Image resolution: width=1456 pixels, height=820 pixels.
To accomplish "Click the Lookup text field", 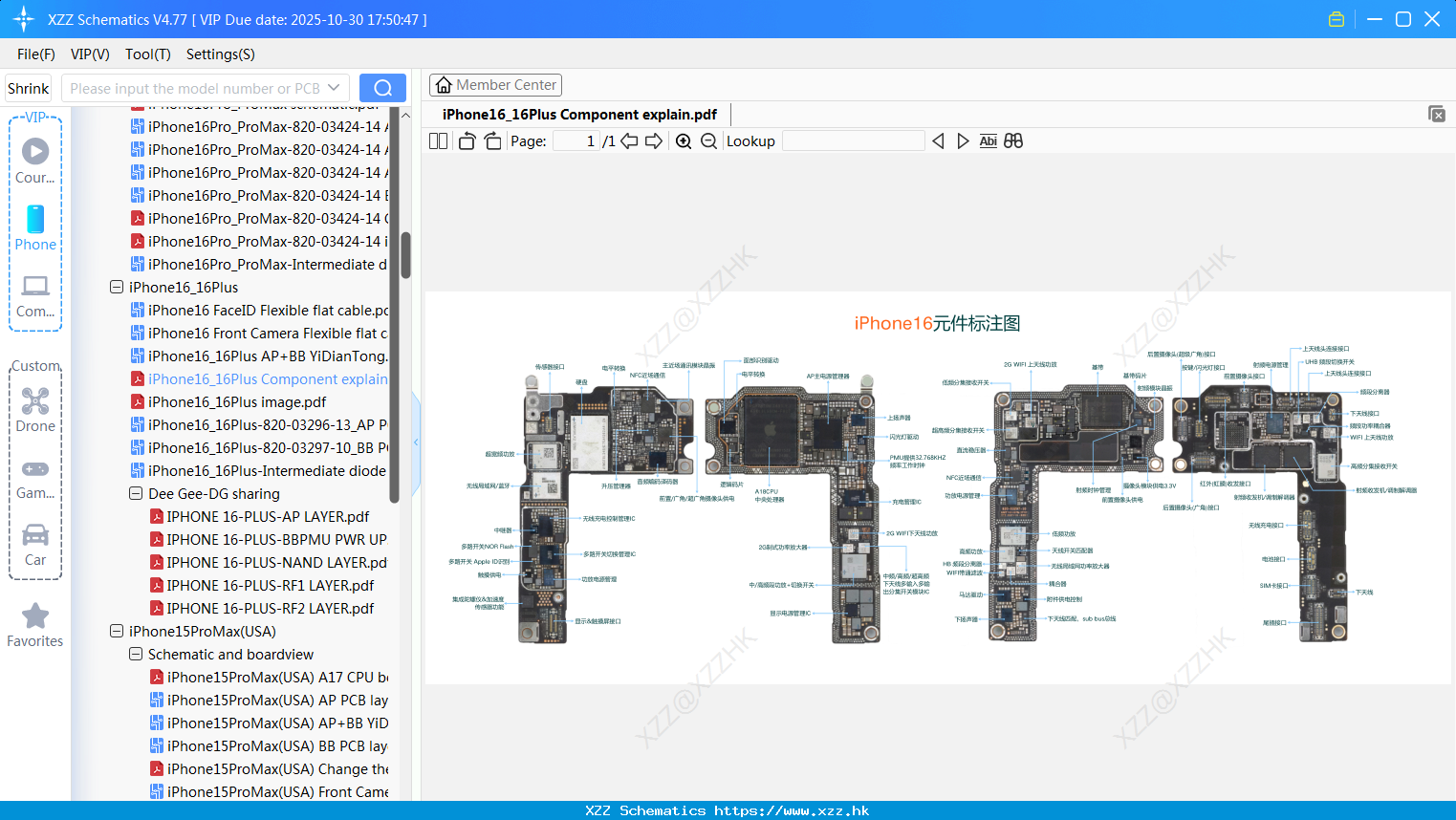I will point(854,141).
